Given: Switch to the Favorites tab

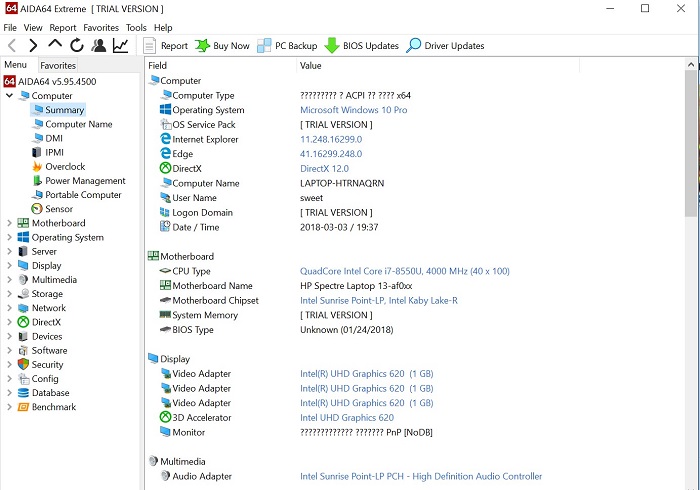Looking at the screenshot, I should (58, 66).
